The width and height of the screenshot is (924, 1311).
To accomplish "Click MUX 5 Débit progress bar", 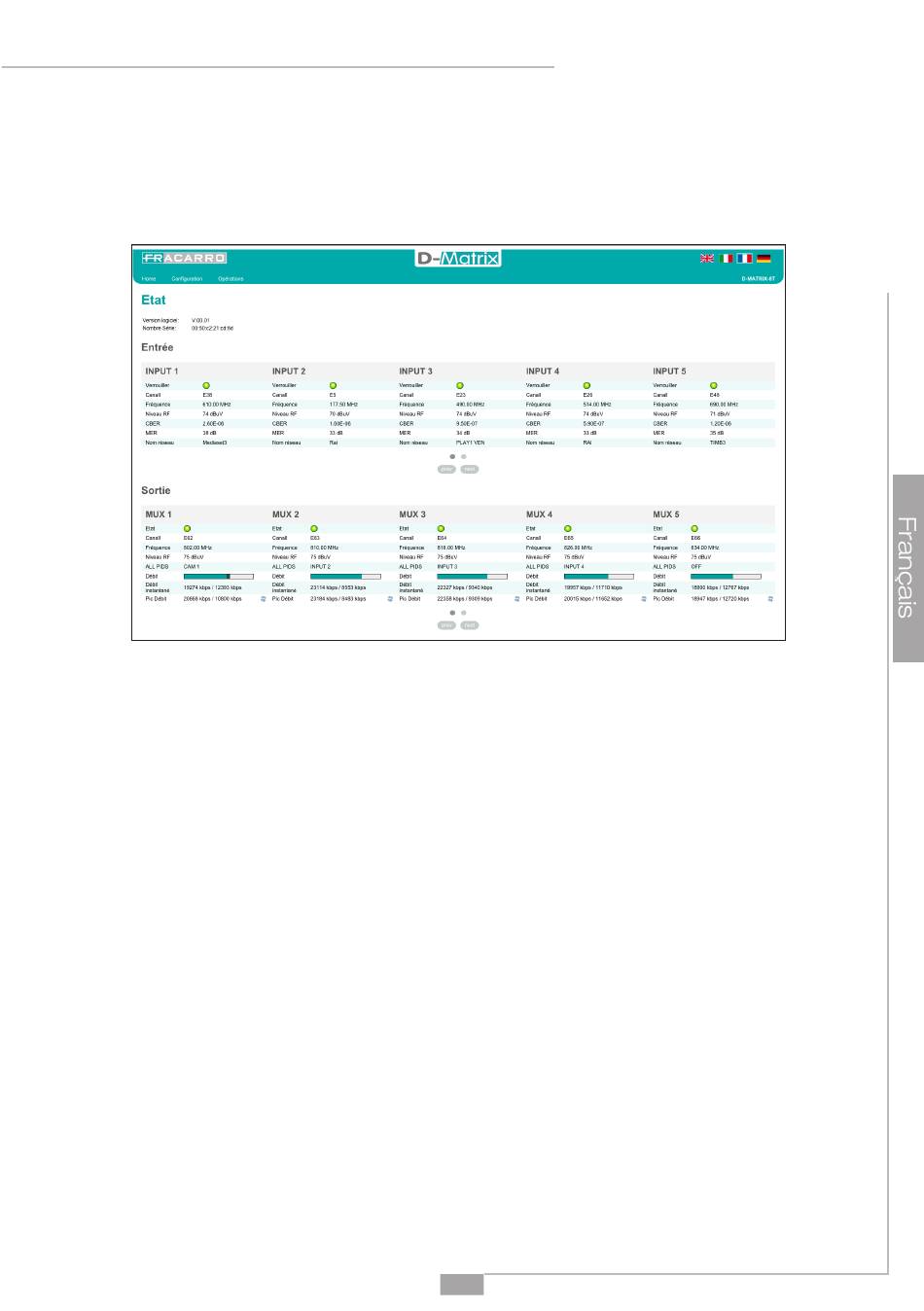I will [x=727, y=577].
